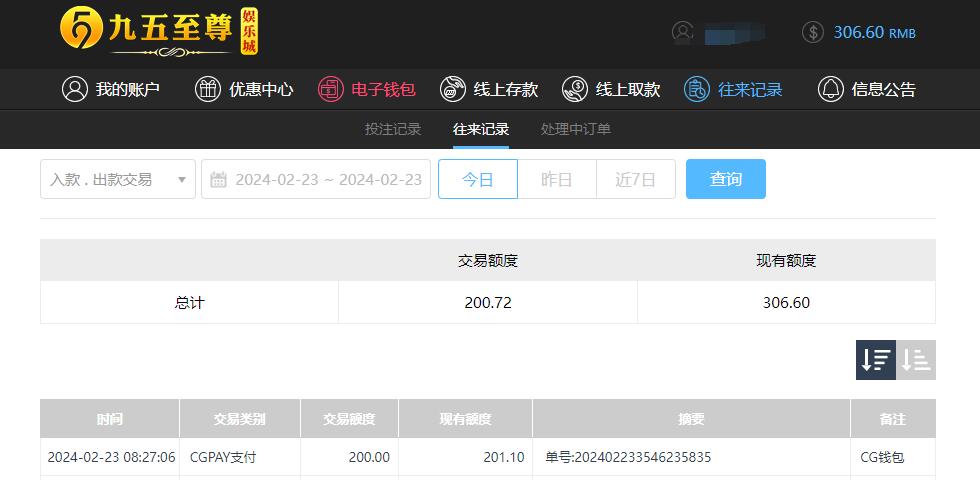The image size is (980, 480).
Task: Select the 昨日 date range option
Action: click(x=557, y=179)
